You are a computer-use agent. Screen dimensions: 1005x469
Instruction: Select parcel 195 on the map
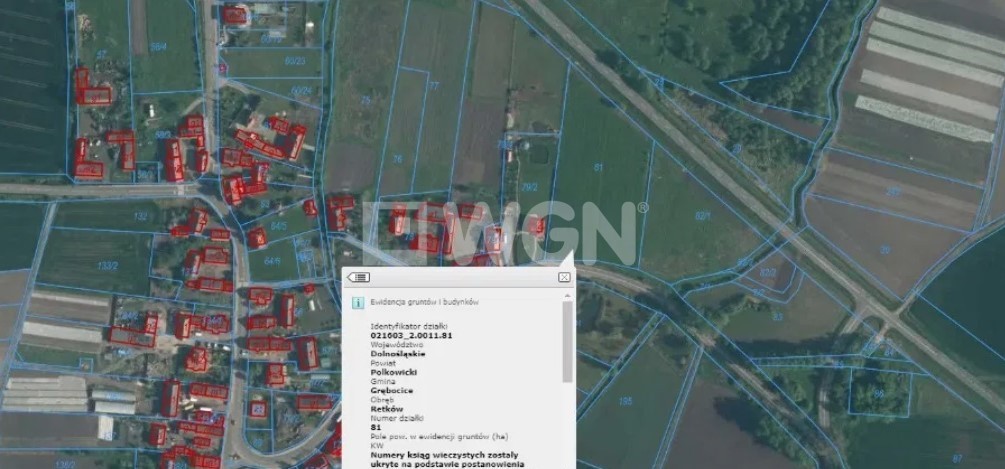(625, 401)
